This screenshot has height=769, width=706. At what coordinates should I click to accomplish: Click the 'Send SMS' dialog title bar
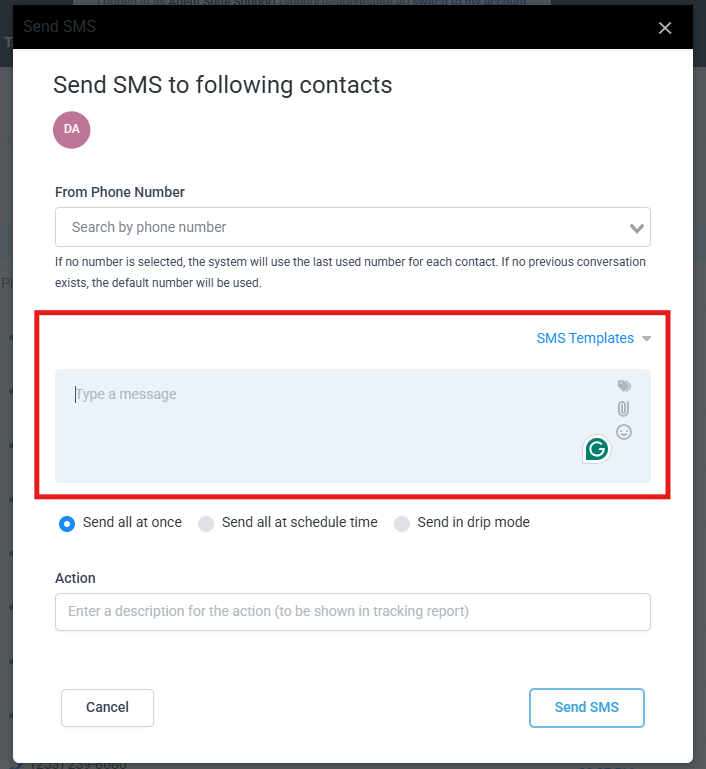click(300, 27)
